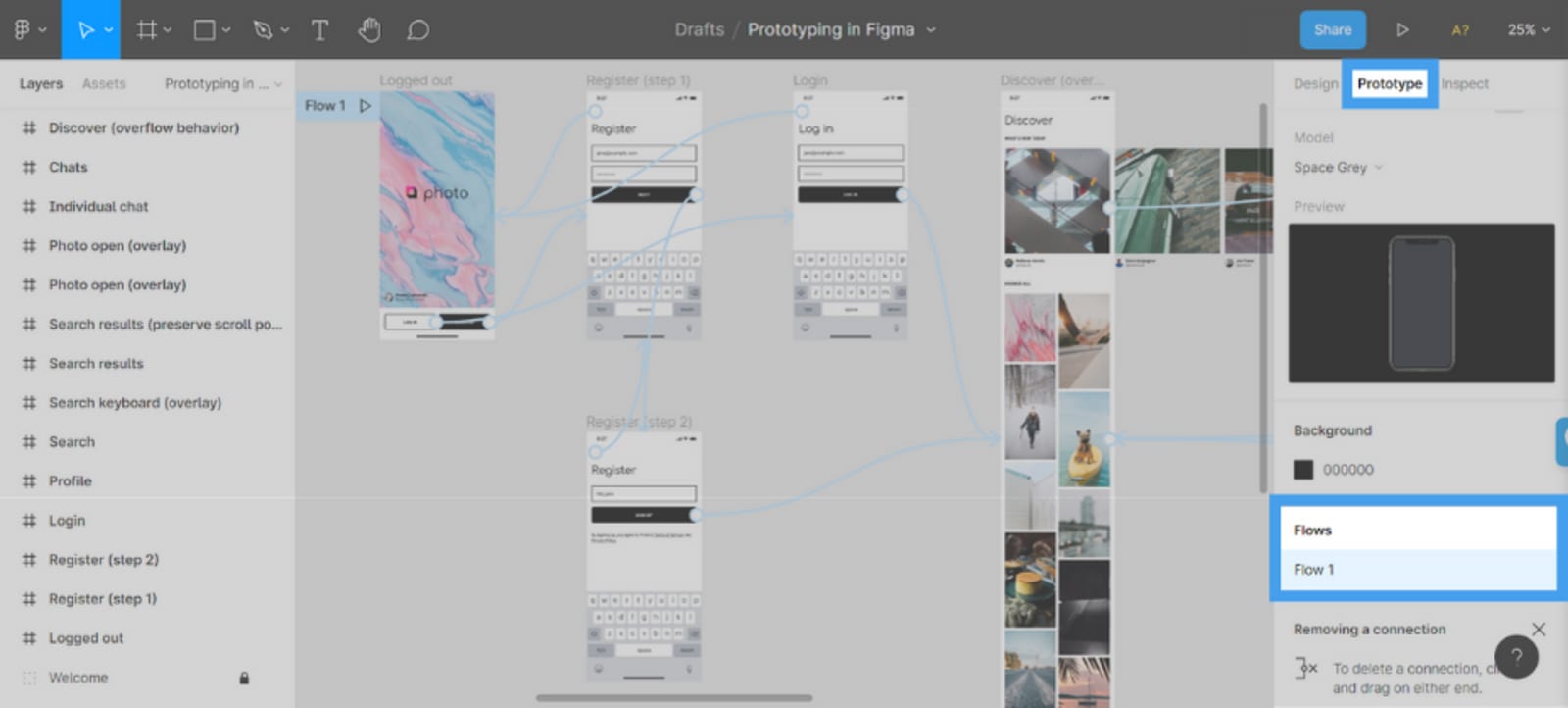Select the Logged out frame on canvas
This screenshot has width=1568, height=708.
pyautogui.click(x=437, y=216)
